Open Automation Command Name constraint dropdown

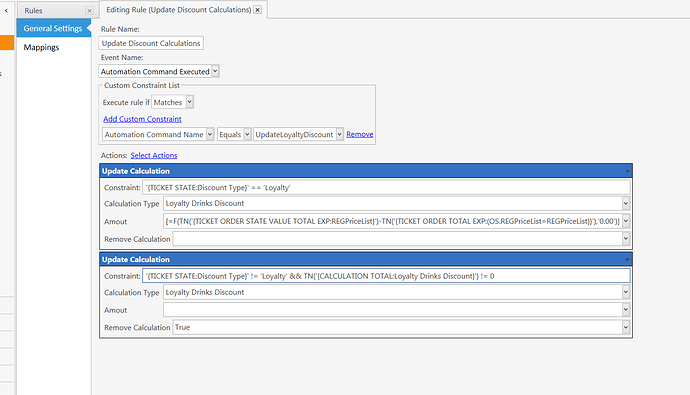(x=210, y=134)
